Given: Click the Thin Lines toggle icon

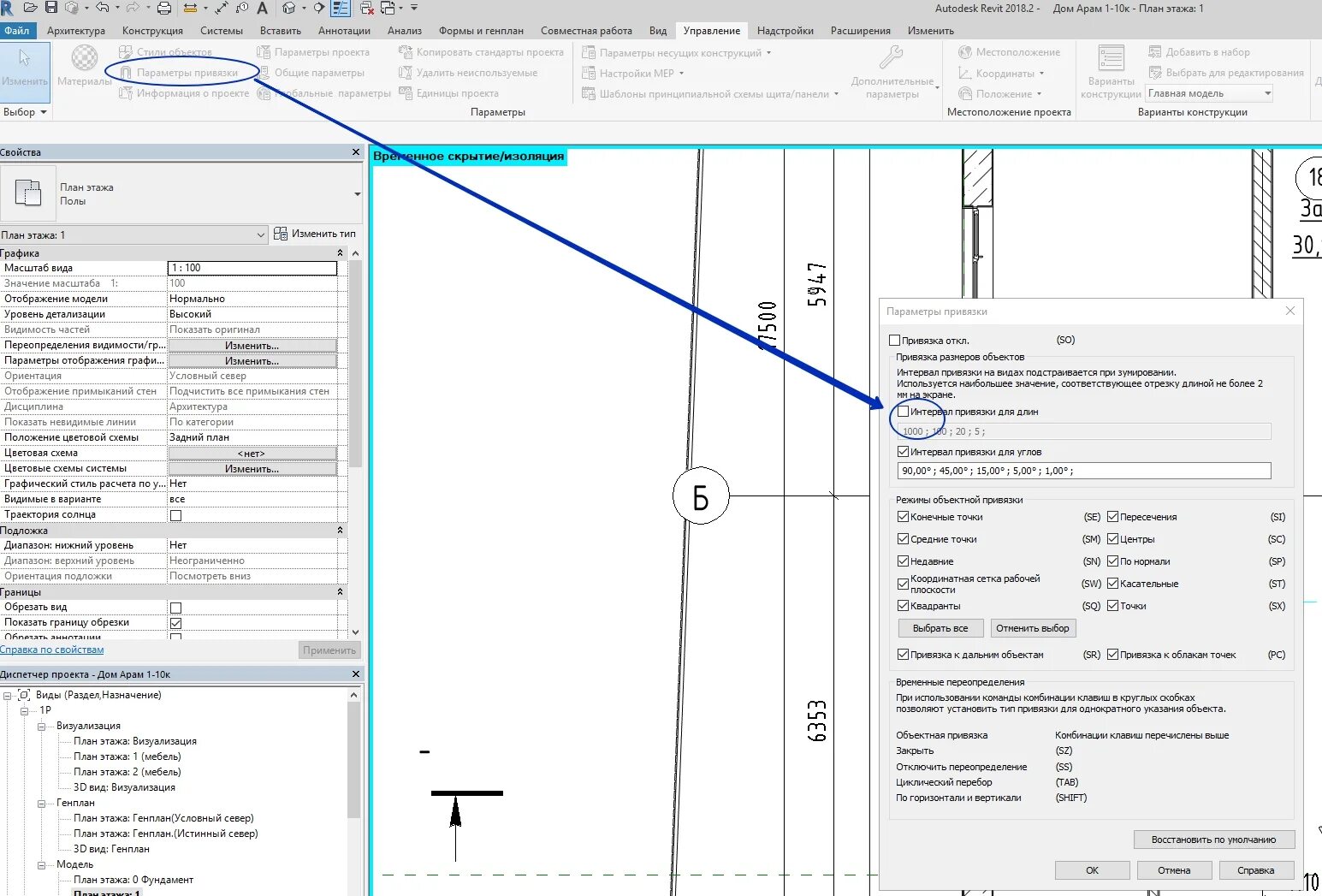Looking at the screenshot, I should (x=340, y=8).
